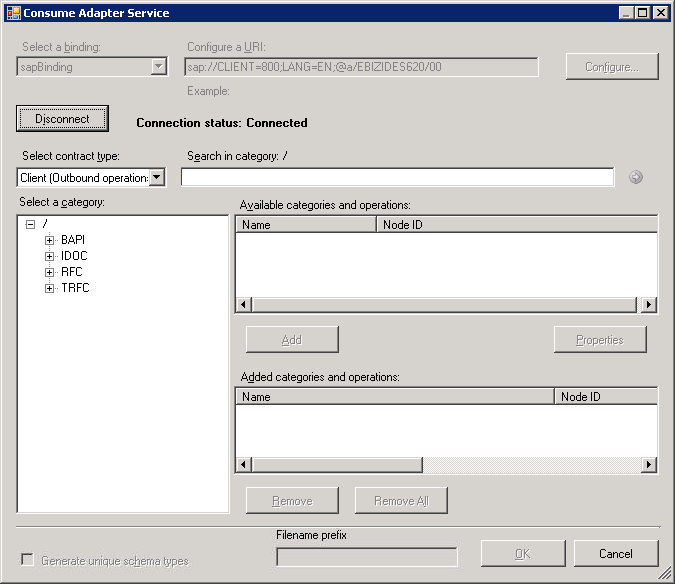Click the Added list horizontal scrollbar thumb
This screenshot has height=584, width=675.
(338, 464)
